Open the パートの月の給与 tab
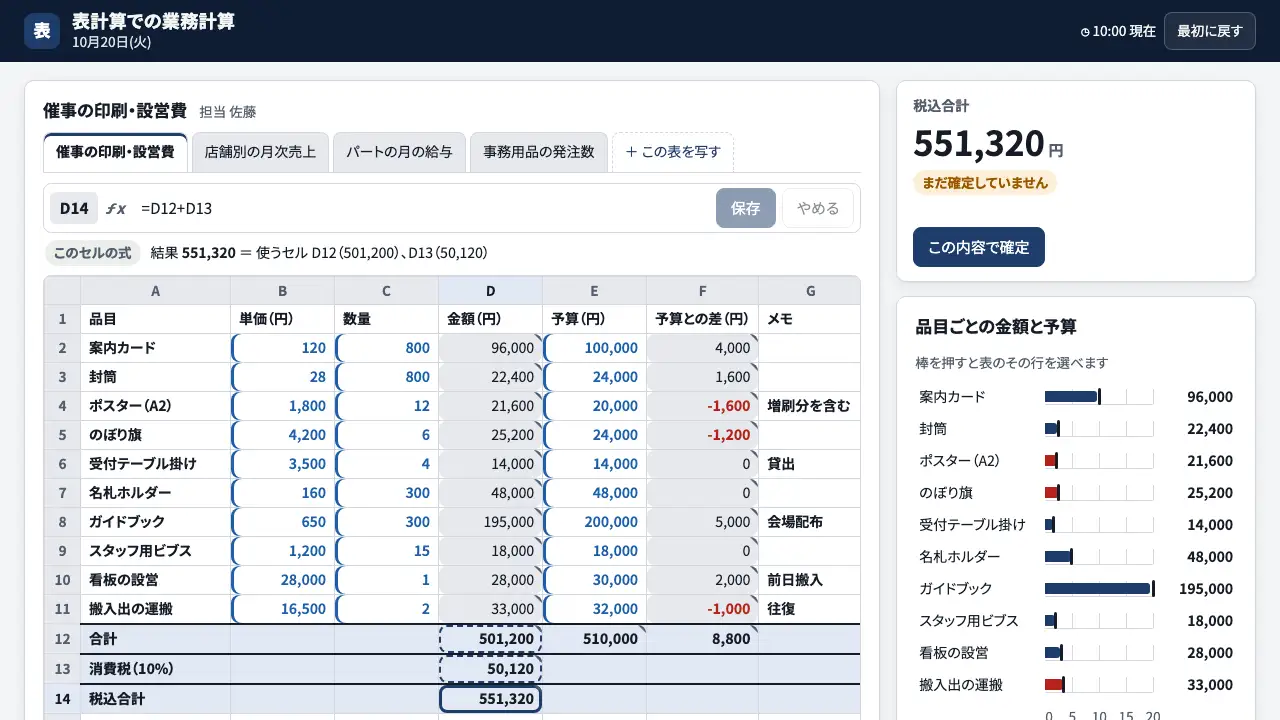This screenshot has width=1280, height=720. click(399, 152)
